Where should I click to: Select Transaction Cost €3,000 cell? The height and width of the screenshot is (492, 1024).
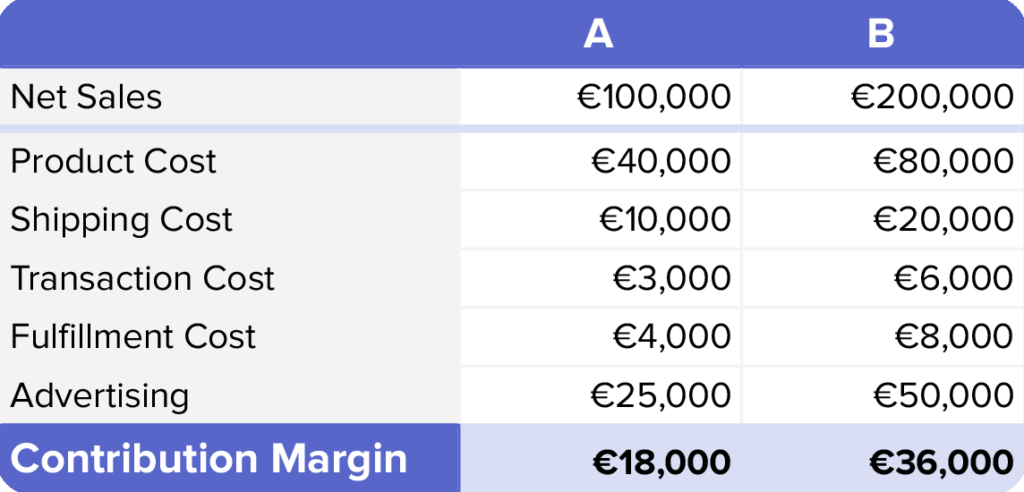coord(671,278)
